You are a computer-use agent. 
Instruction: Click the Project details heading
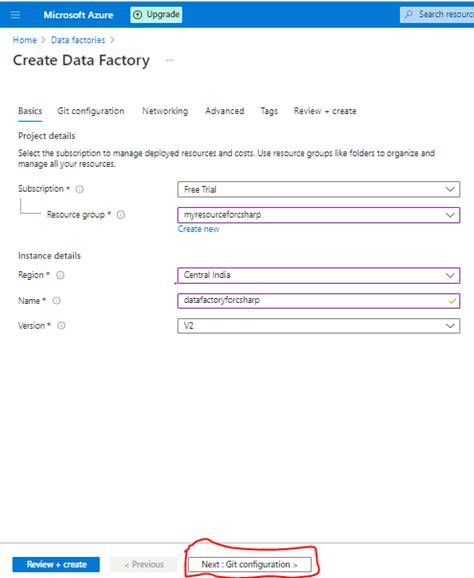[46, 136]
